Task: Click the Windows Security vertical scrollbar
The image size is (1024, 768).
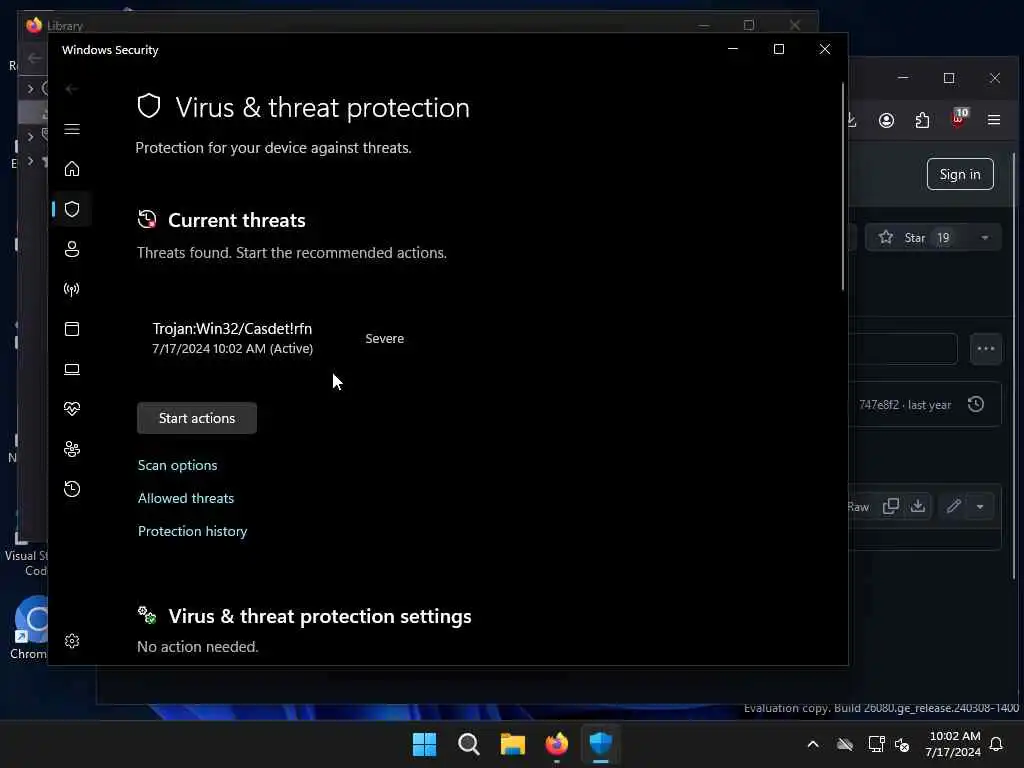Action: [843, 186]
